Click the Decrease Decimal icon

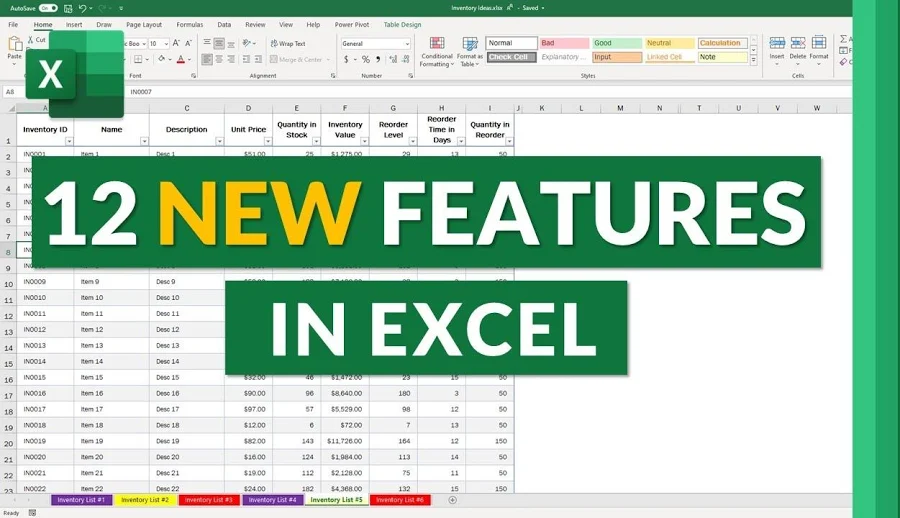click(406, 59)
